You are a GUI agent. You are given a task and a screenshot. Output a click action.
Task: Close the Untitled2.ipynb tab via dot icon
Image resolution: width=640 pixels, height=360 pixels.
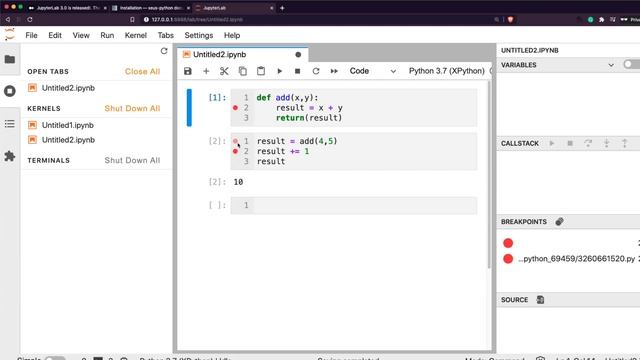pos(298,55)
